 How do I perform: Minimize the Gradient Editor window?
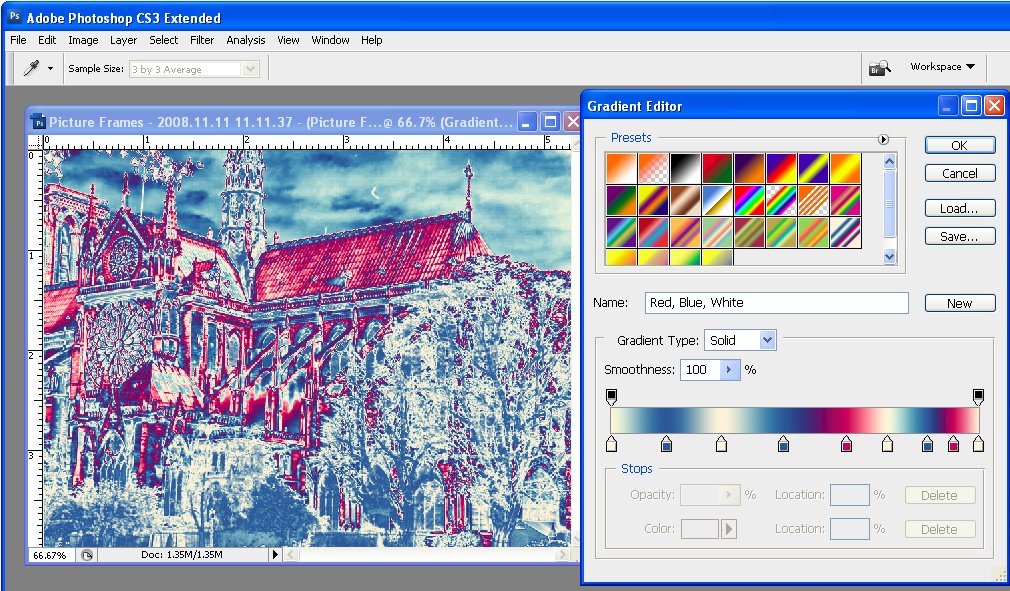(x=947, y=106)
